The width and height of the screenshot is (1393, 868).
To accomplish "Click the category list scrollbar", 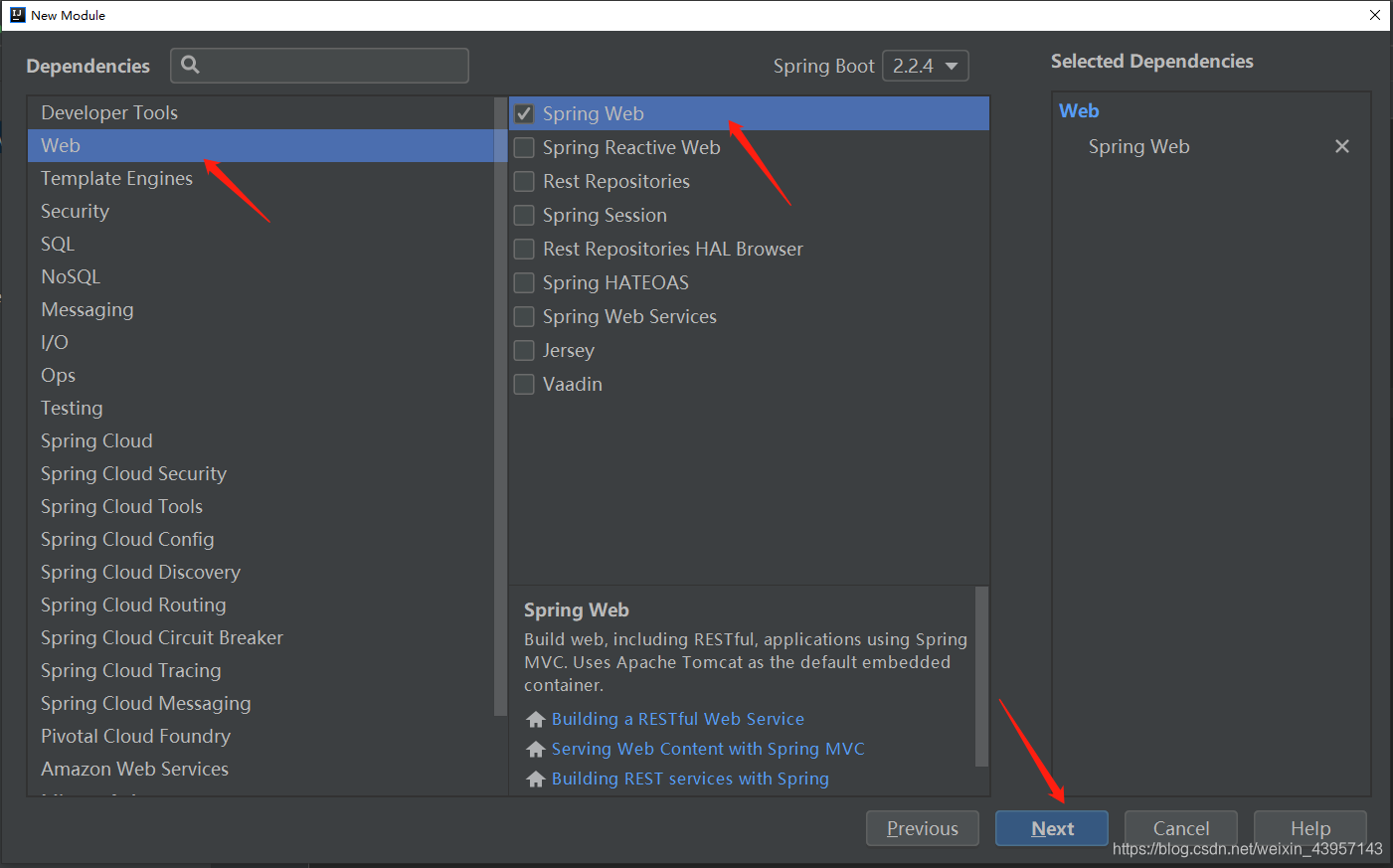I will tap(500, 406).
